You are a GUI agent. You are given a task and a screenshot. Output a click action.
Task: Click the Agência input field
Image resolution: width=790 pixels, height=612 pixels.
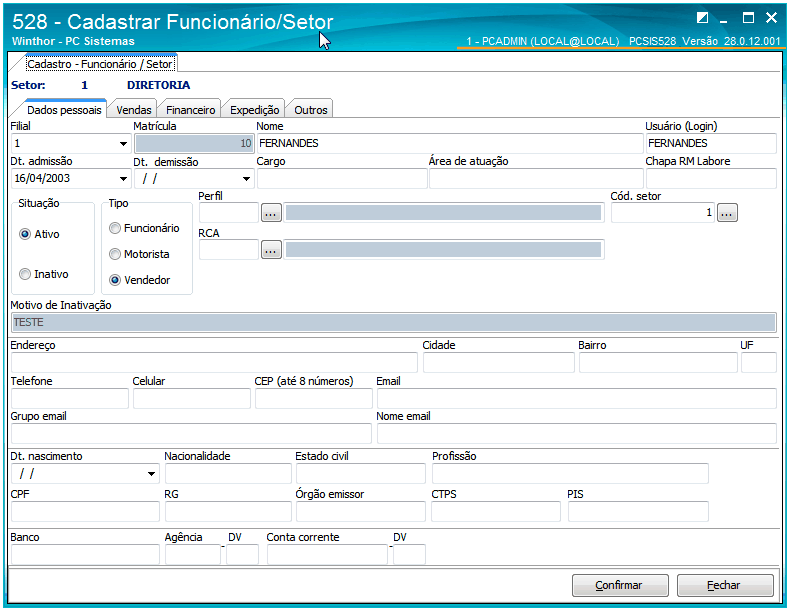[x=193, y=555]
